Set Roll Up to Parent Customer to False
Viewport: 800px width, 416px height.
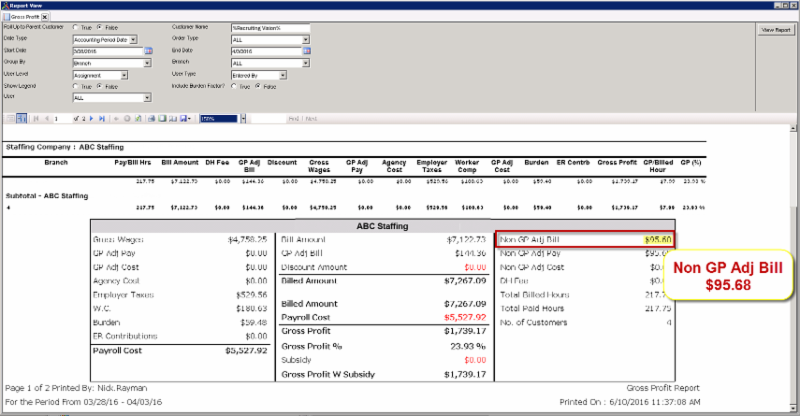(x=99, y=27)
